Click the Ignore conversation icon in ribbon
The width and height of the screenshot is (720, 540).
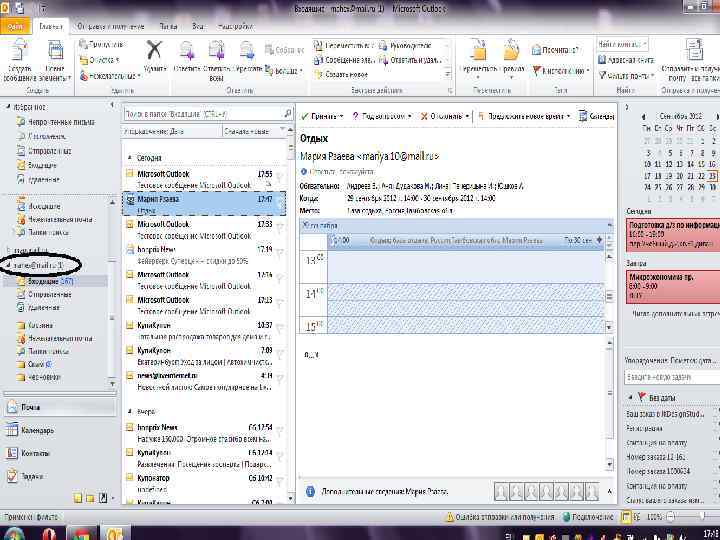click(x=83, y=44)
